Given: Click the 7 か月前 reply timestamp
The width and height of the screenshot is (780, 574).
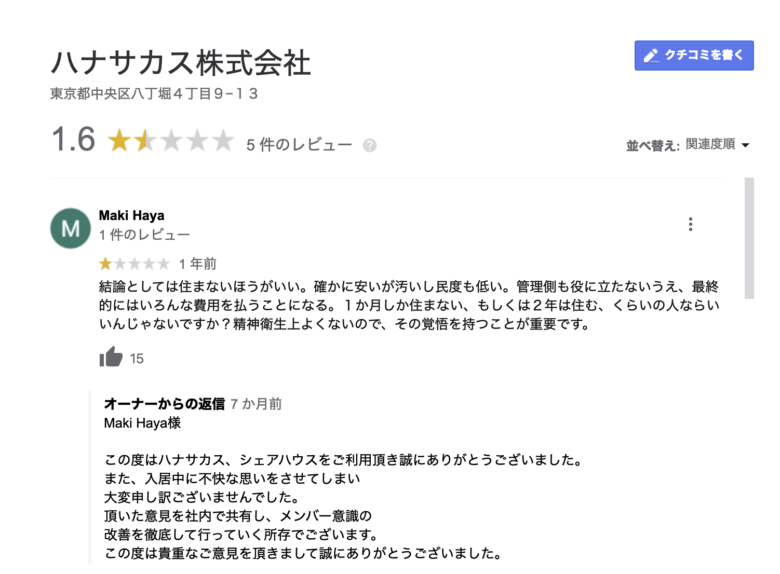Looking at the screenshot, I should point(256,404).
